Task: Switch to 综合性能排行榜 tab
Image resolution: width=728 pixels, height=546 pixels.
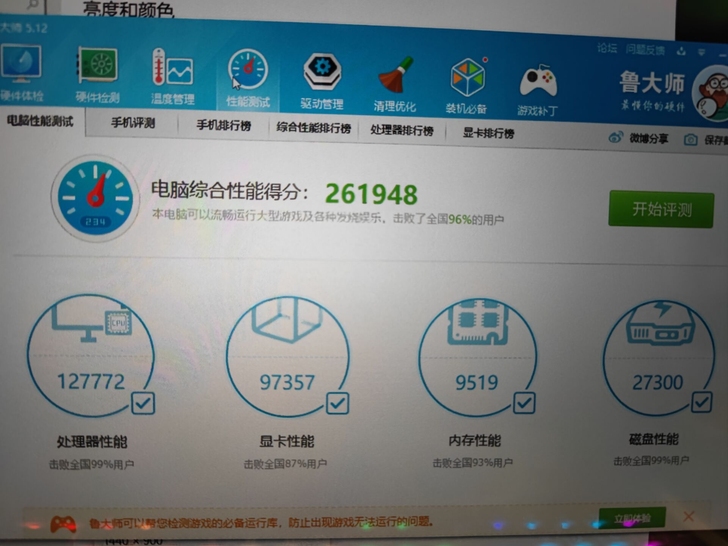Action: (x=313, y=128)
